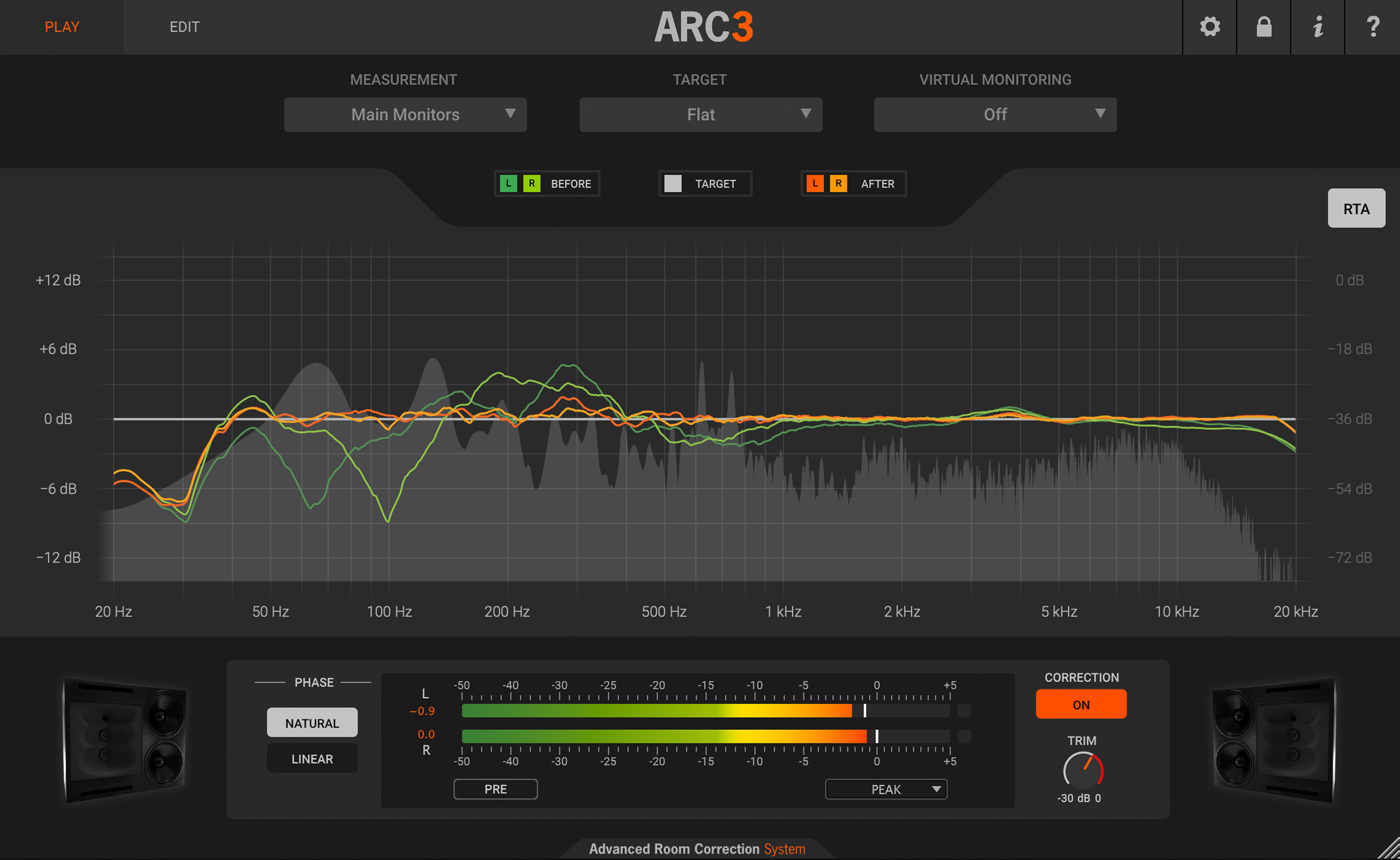Enable the RTA display
Screen dimensions: 1400x860
(1356, 208)
